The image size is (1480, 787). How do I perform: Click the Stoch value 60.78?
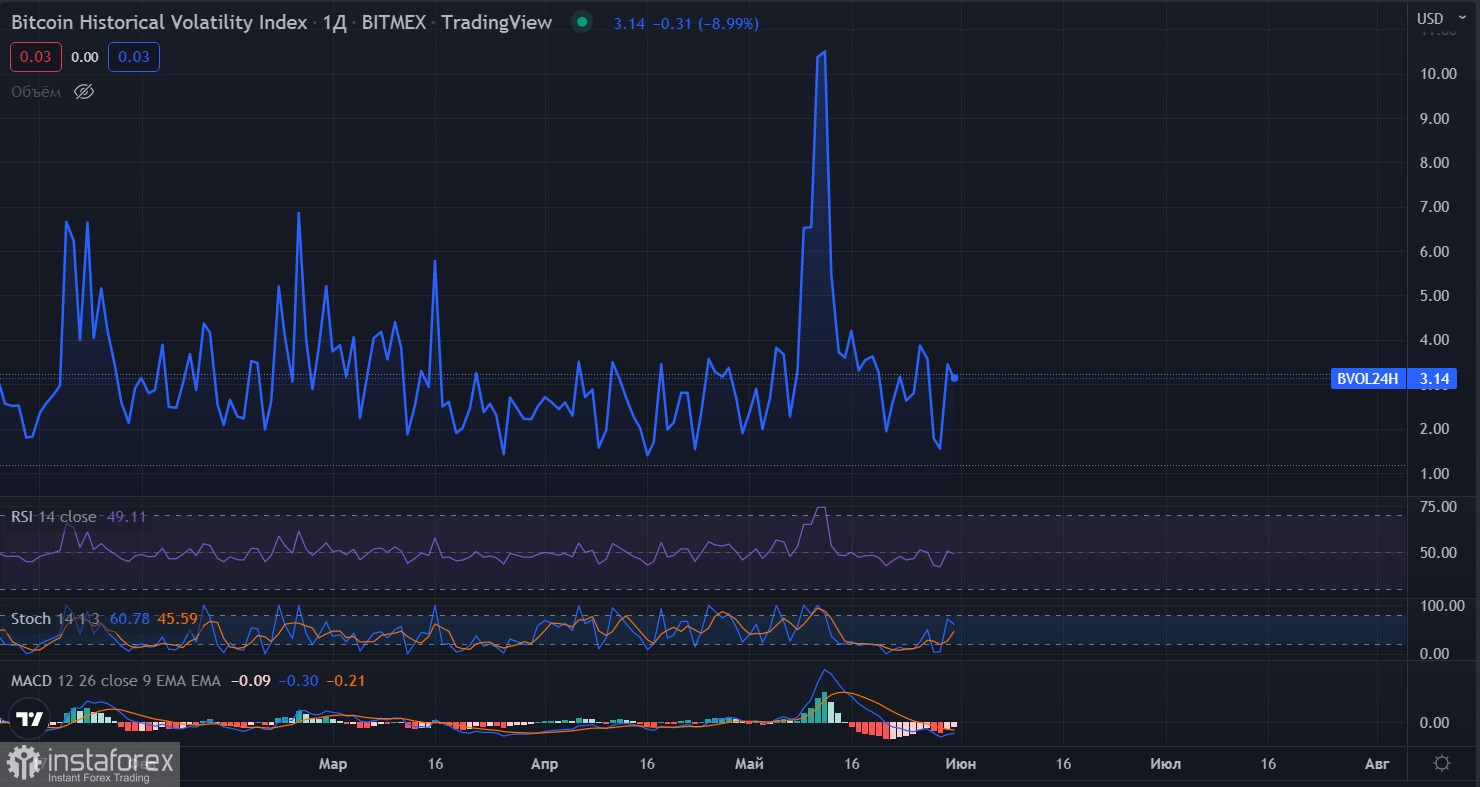tap(130, 619)
